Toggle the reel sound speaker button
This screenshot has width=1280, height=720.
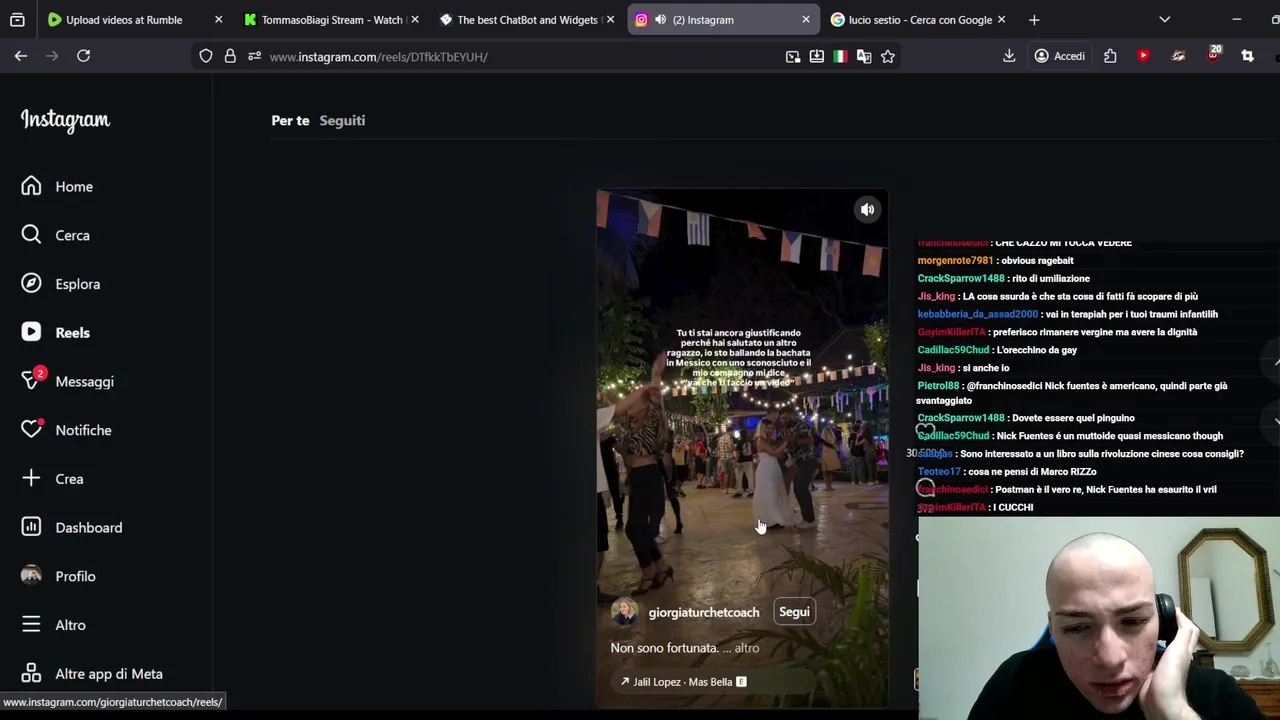(867, 209)
